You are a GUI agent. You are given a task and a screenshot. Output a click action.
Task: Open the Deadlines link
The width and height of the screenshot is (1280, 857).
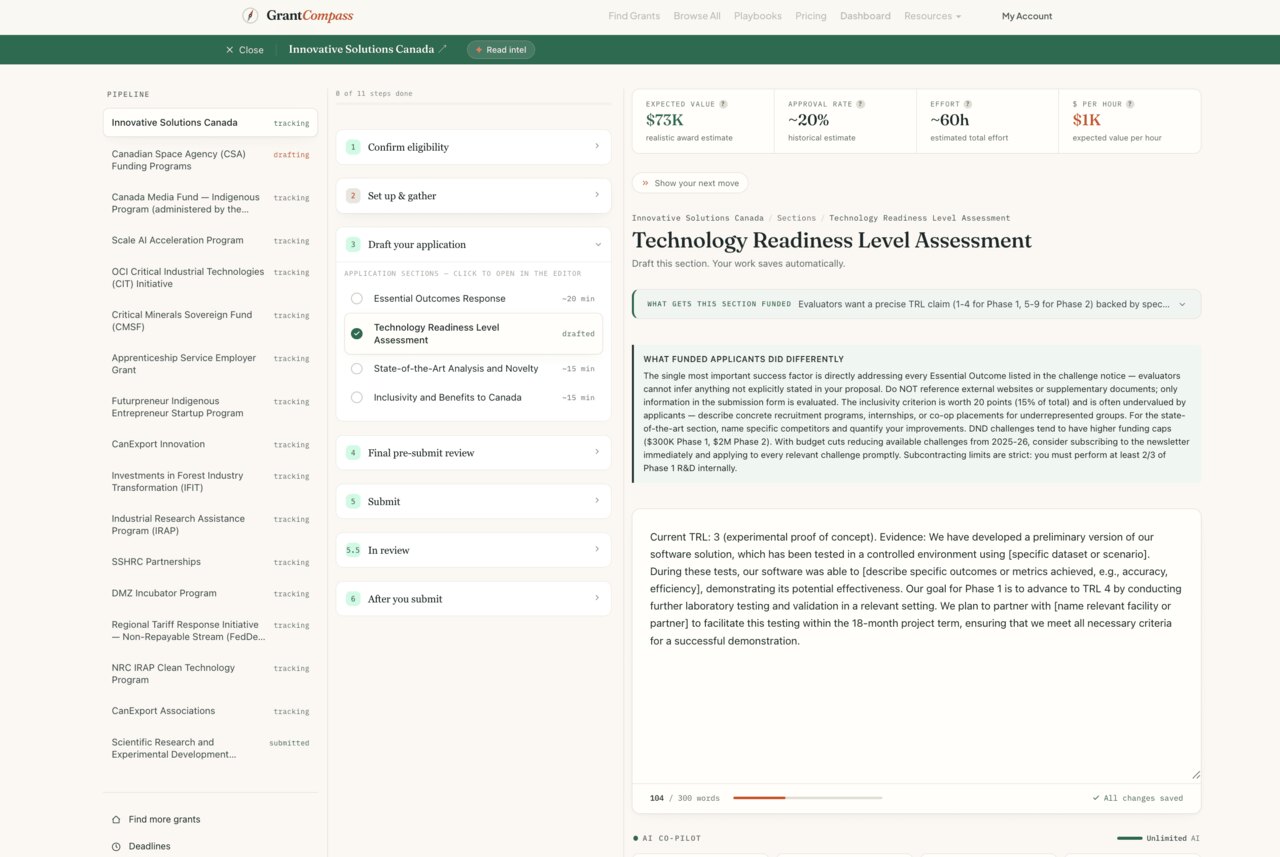(x=149, y=846)
